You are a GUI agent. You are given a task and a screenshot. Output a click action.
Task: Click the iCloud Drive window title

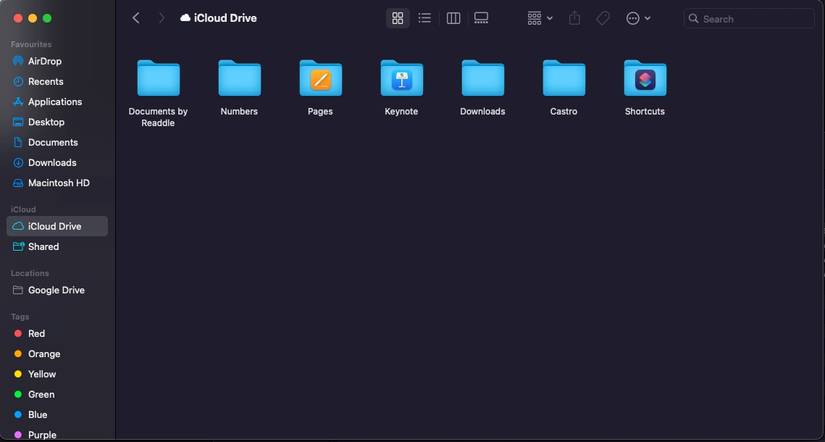tap(225, 18)
